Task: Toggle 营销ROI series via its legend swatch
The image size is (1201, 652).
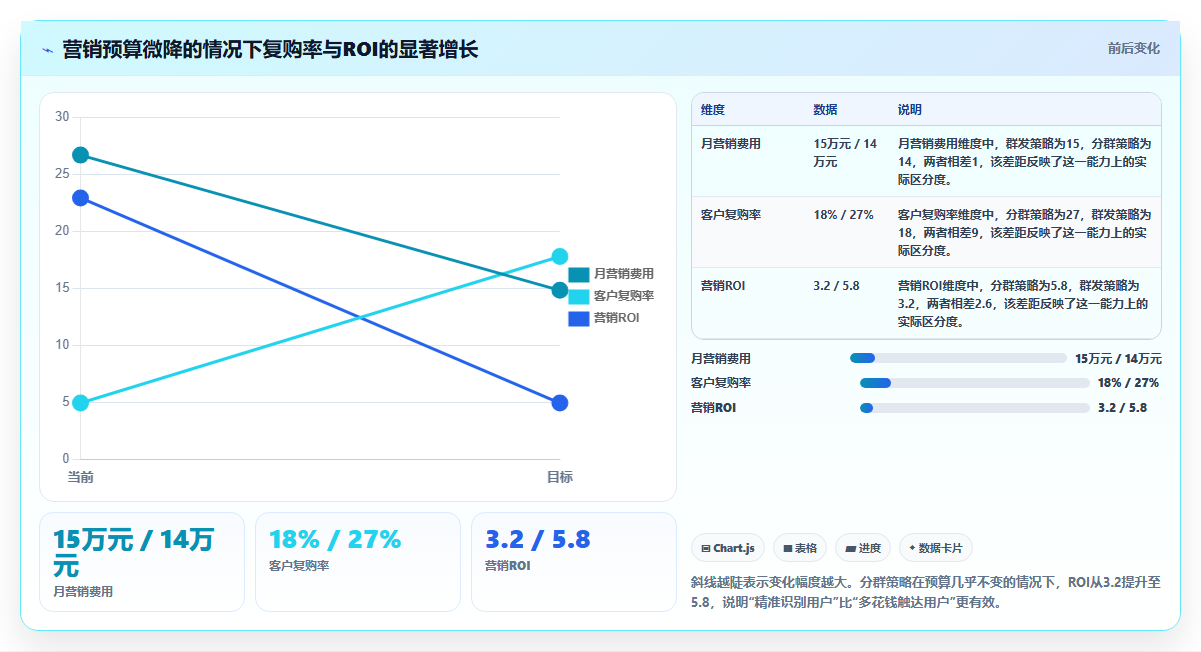Action: pos(578,318)
